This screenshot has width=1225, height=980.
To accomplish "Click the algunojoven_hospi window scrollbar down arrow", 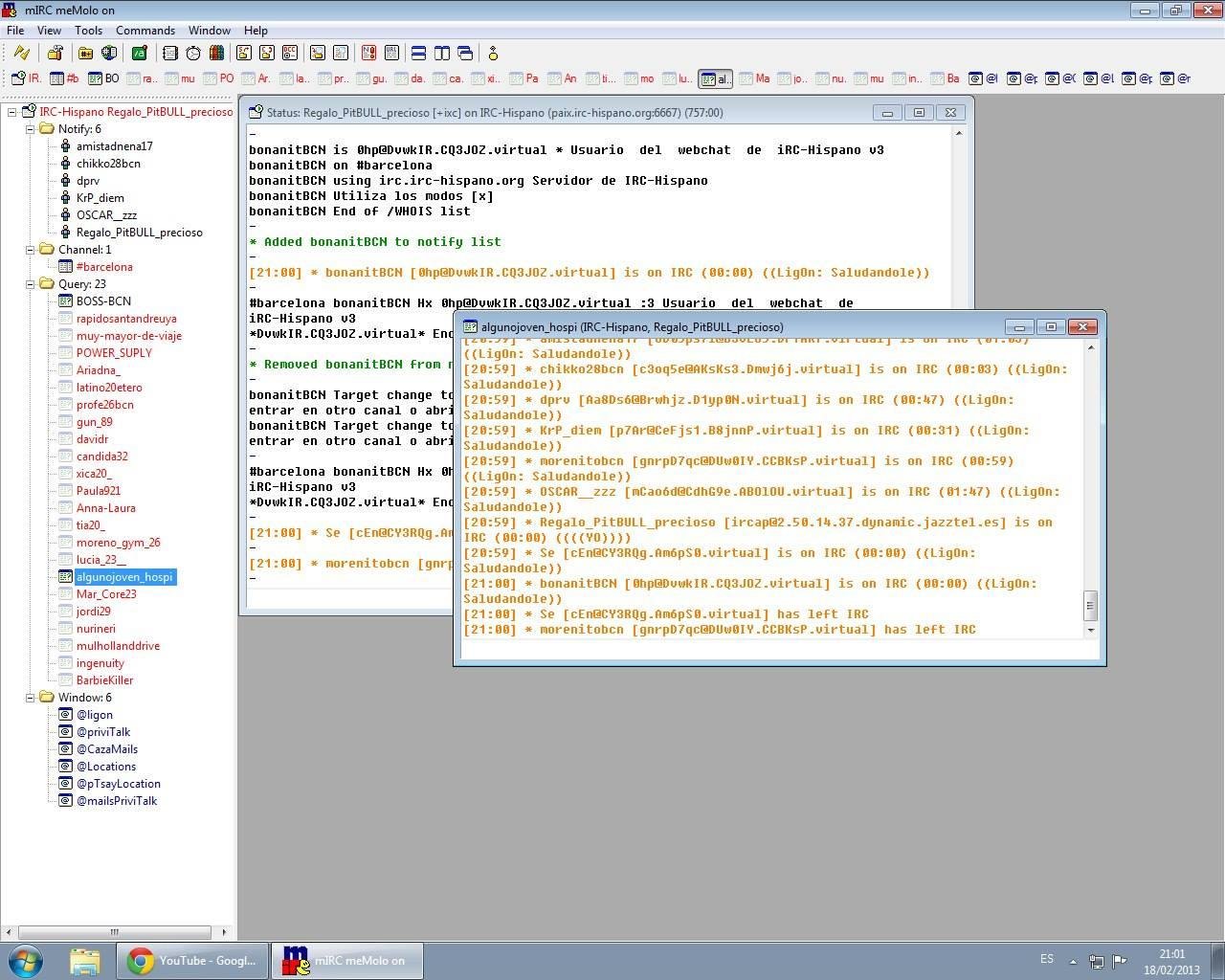I will 1090,631.
